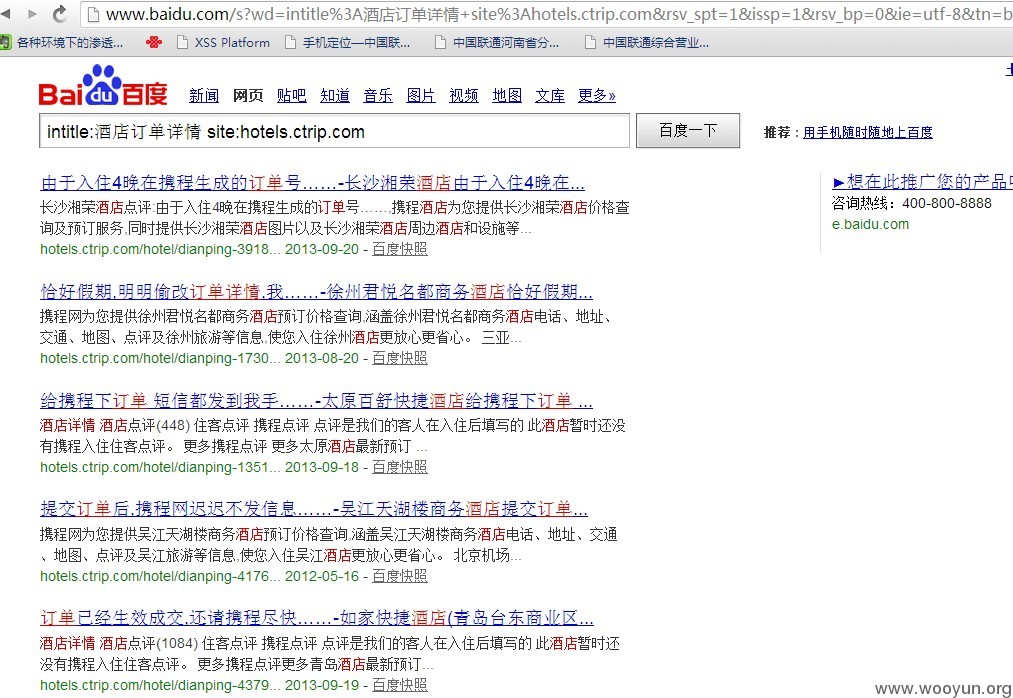Viewport: 1013px width, 698px height.
Task: Click URL hotels.ctrip.com/hotel/dianping-4176
Action: pos(160,576)
